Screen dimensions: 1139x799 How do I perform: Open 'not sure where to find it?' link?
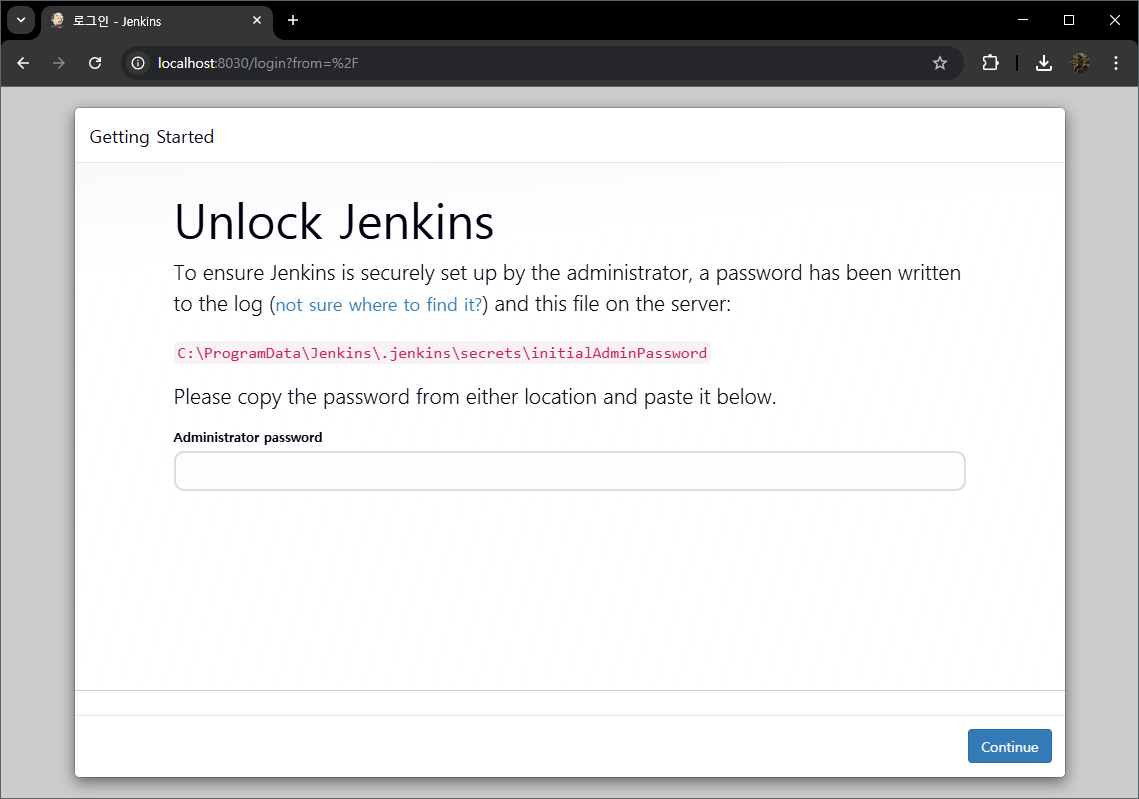tap(378, 304)
